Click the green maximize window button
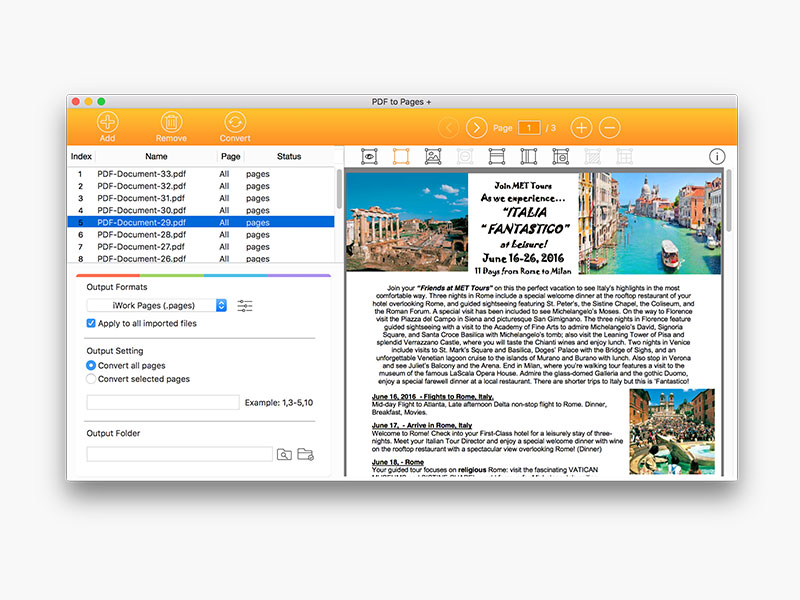 tap(101, 102)
